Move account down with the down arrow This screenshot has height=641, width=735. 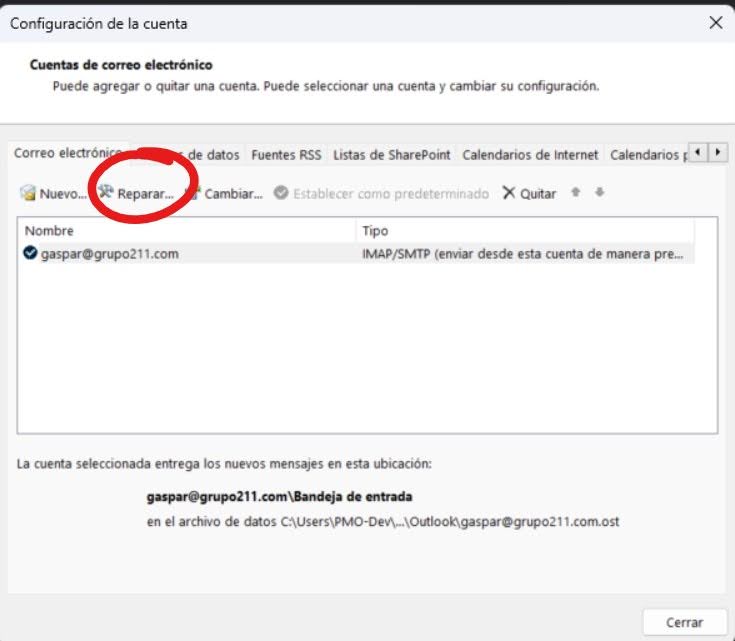click(x=600, y=192)
